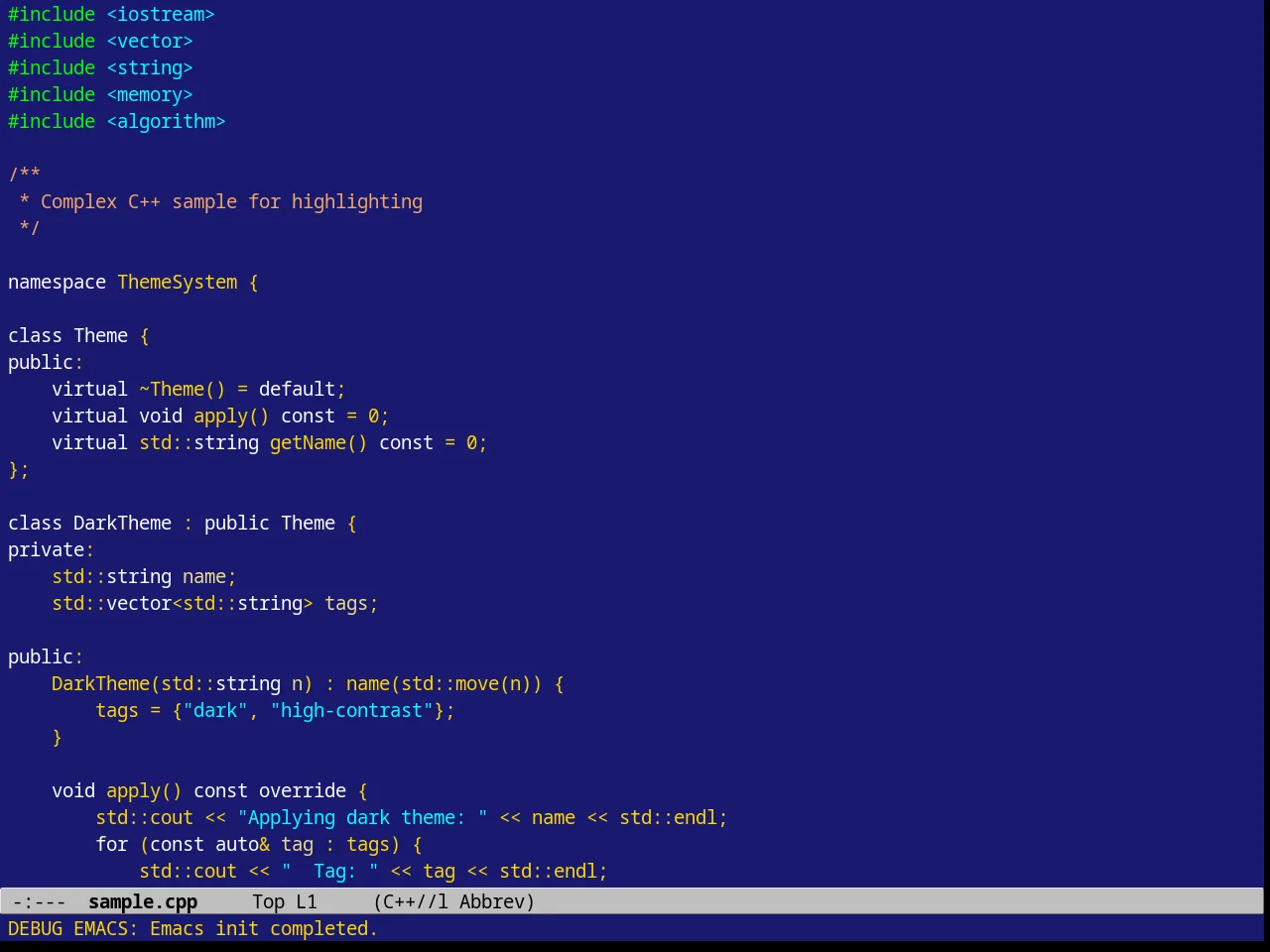Click the "Applying dark theme: " string
1270x952 pixels.
coord(362,817)
